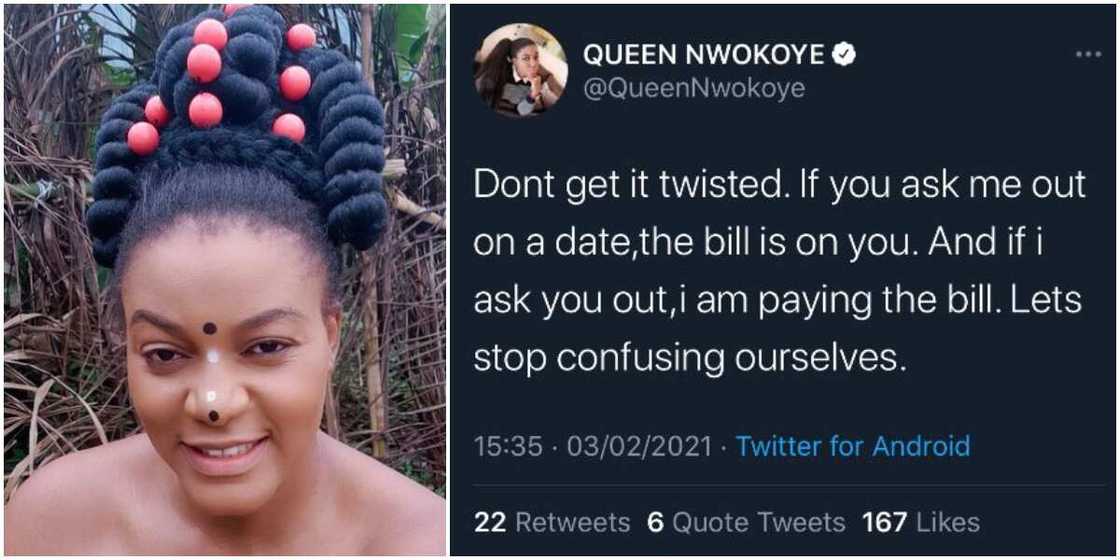The image size is (1120, 560).
Task: Click the QUEEN NWOKOYE display name
Action: [704, 54]
